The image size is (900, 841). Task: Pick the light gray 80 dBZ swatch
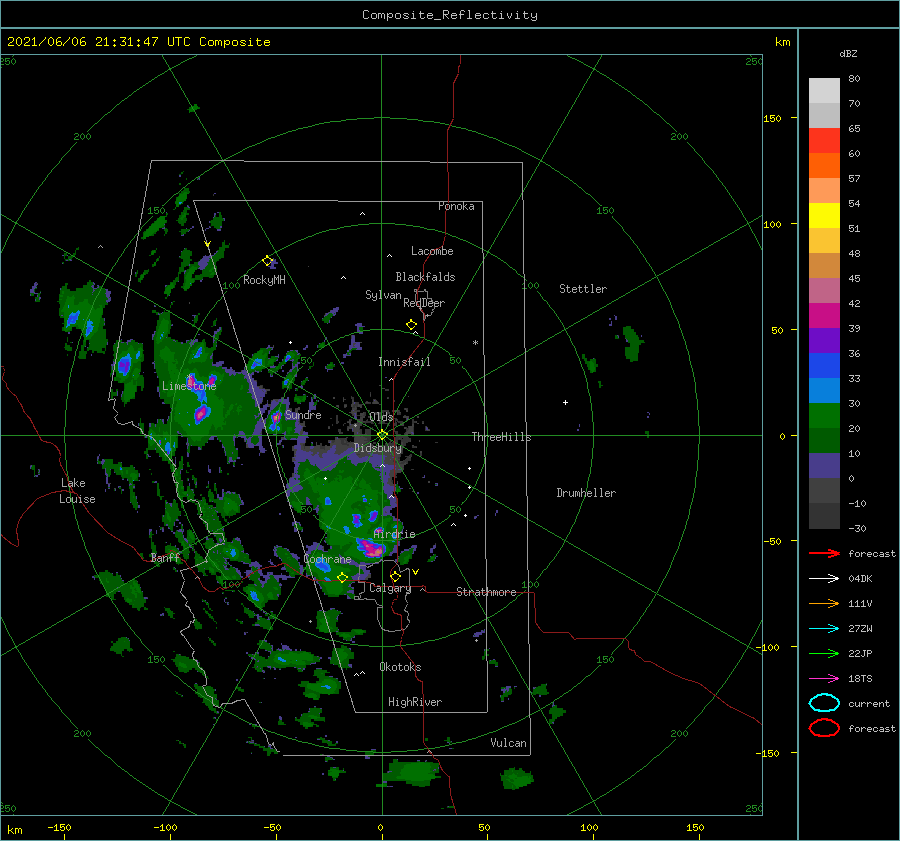click(824, 90)
